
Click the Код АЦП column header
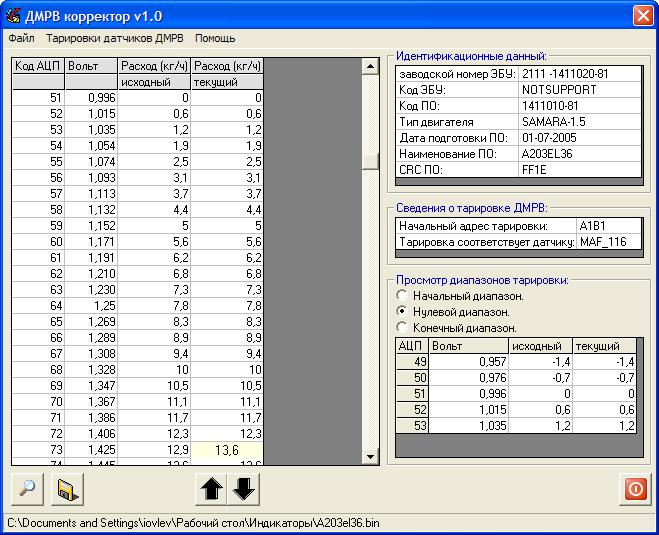click(x=38, y=66)
